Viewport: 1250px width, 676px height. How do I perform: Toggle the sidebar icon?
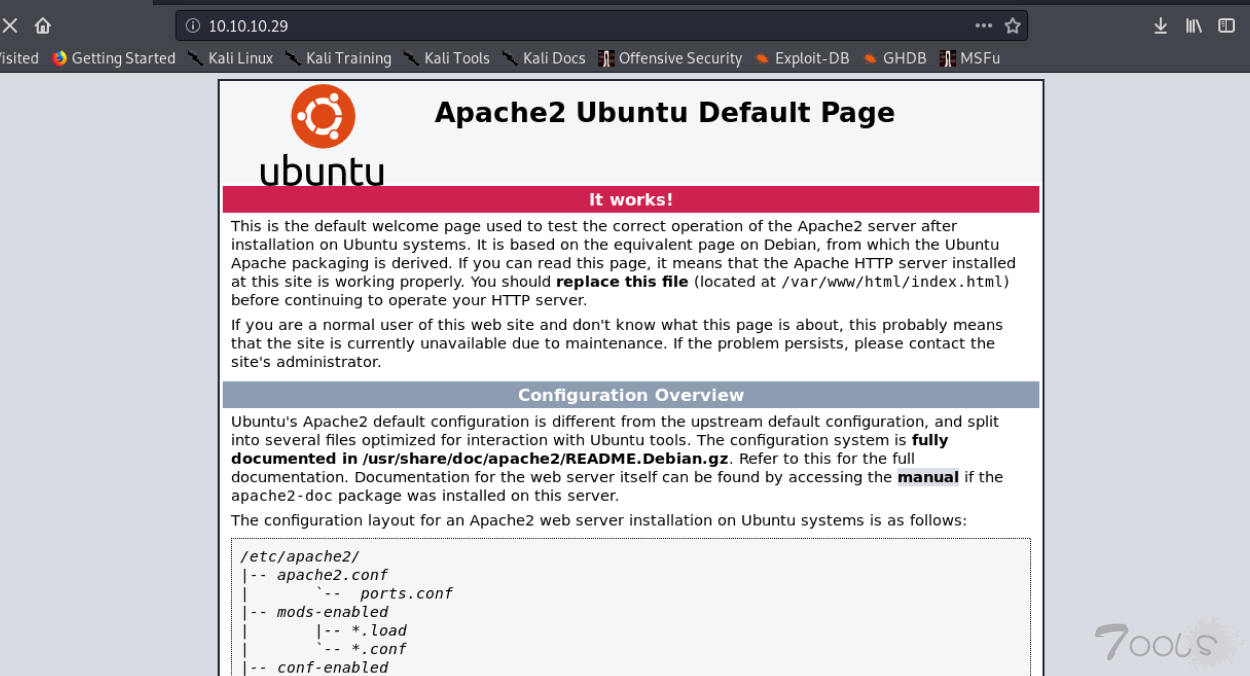(x=1226, y=26)
